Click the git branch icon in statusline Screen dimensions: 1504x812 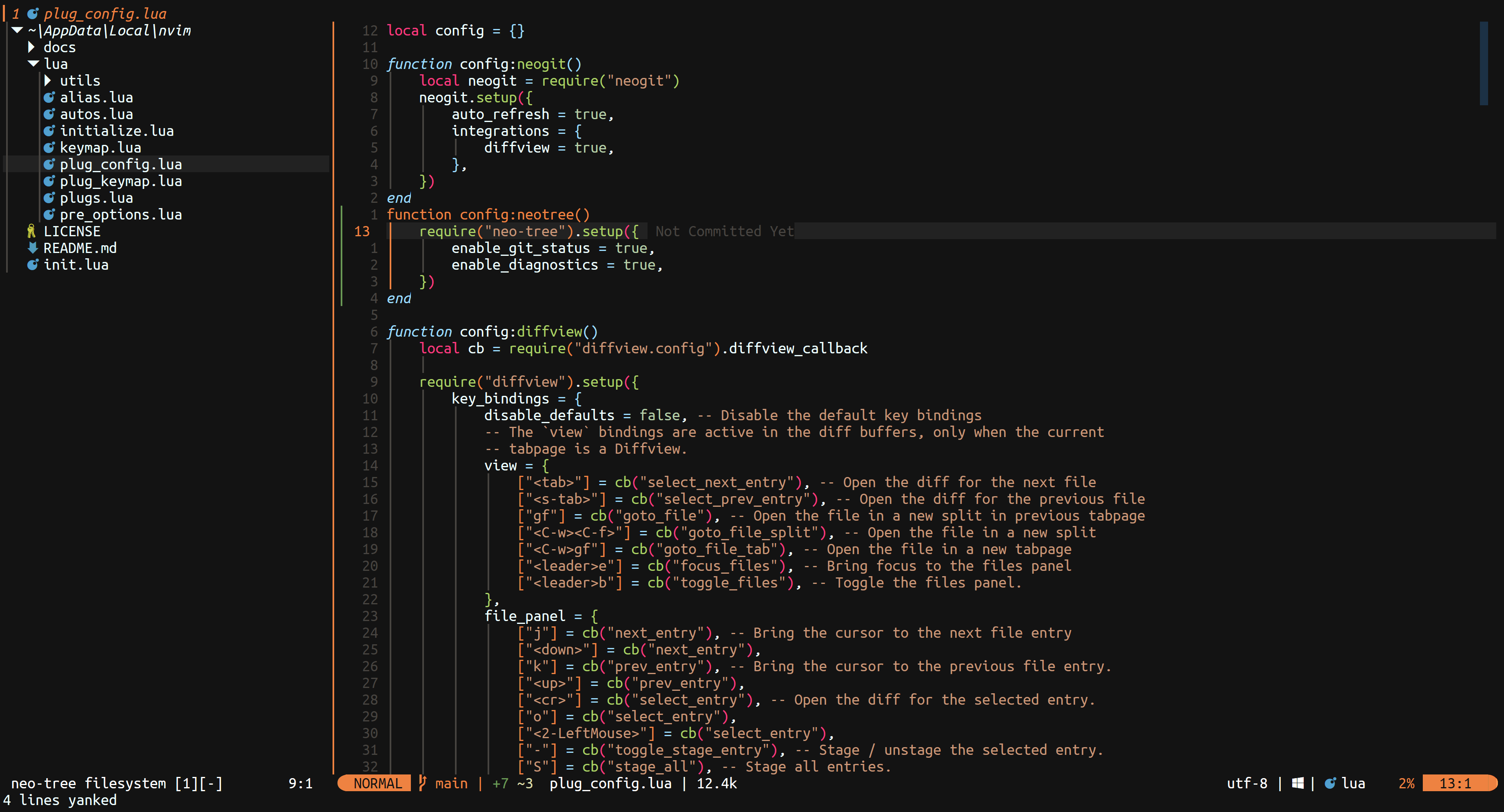pyautogui.click(x=423, y=783)
